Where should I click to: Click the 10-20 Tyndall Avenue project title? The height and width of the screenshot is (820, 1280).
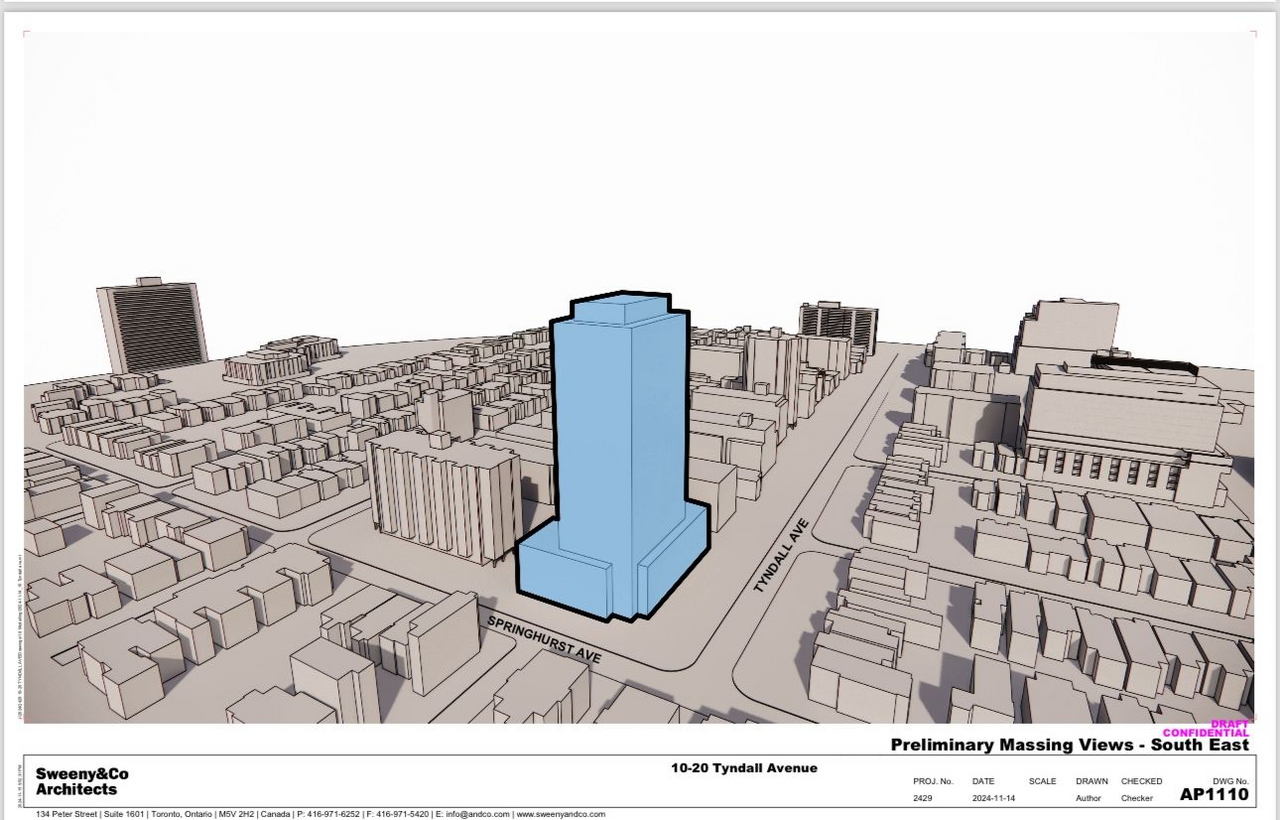tap(744, 768)
